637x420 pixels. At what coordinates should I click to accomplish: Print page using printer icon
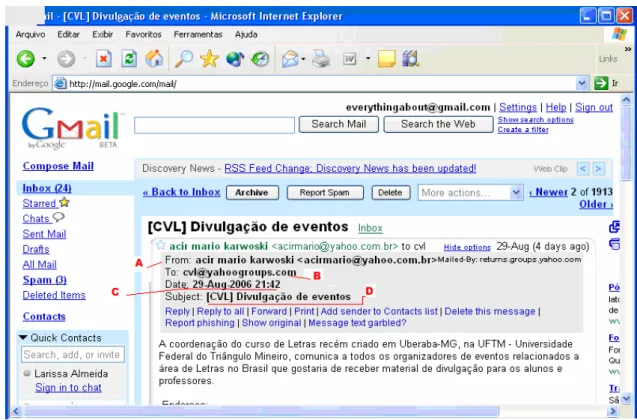point(321,59)
